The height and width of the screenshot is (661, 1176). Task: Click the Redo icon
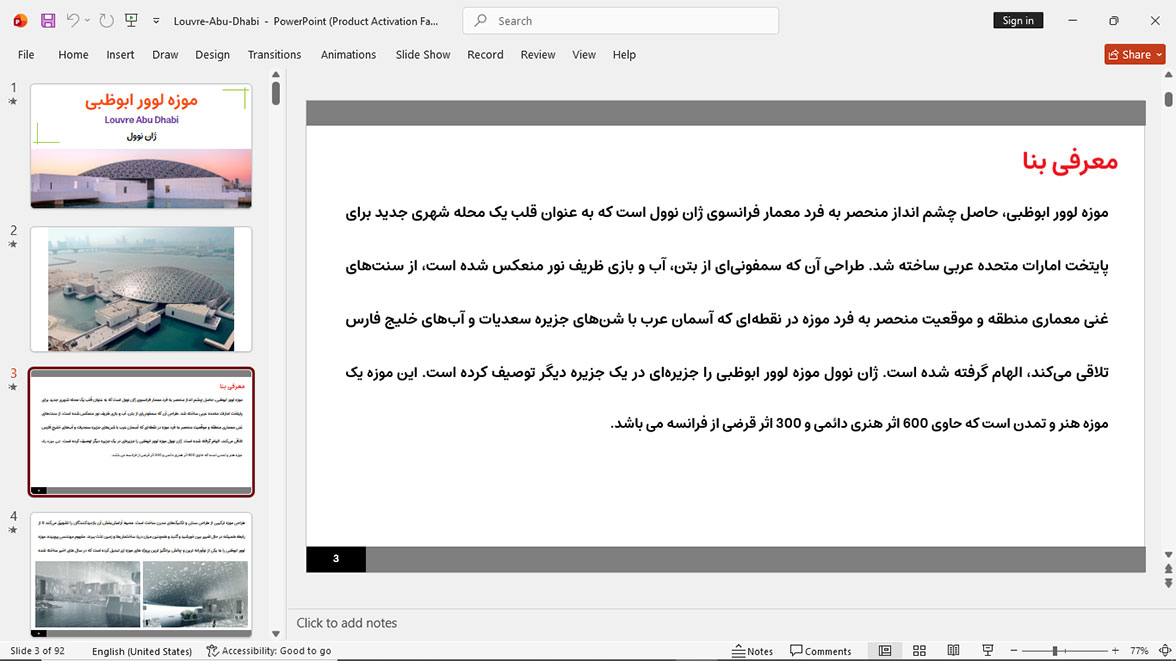[106, 21]
